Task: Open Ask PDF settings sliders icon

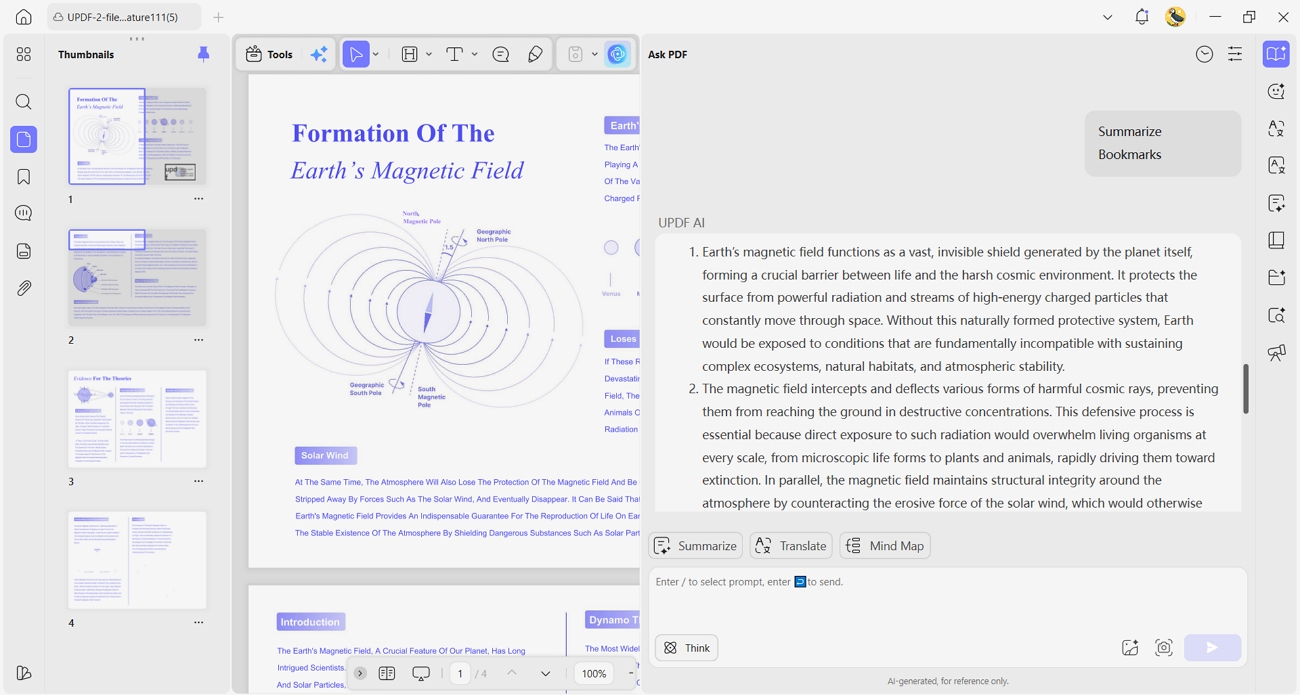Action: click(1235, 54)
